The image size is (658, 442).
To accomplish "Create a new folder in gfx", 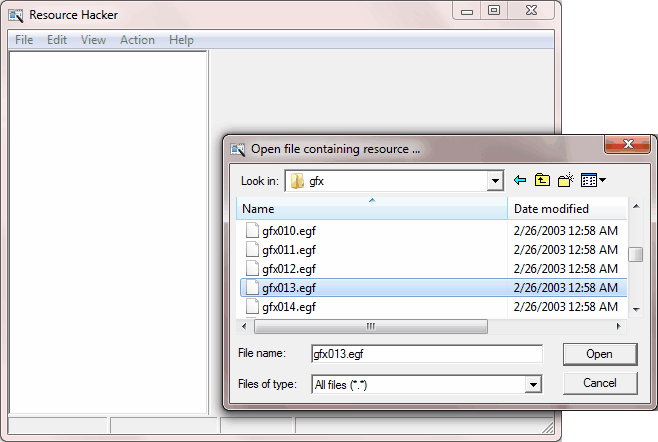I will 566,180.
